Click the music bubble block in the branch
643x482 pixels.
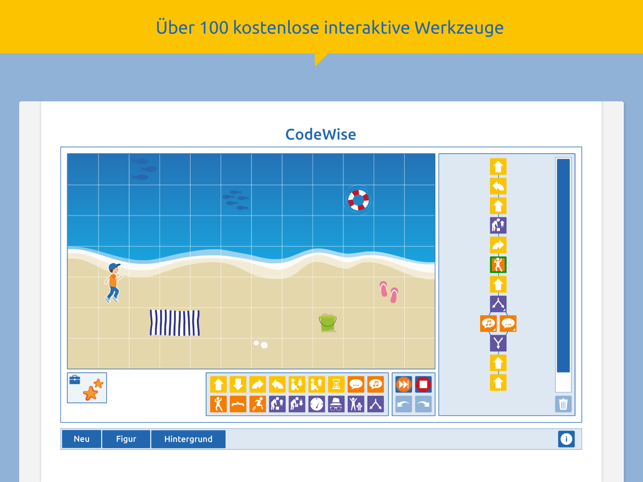coord(488,324)
